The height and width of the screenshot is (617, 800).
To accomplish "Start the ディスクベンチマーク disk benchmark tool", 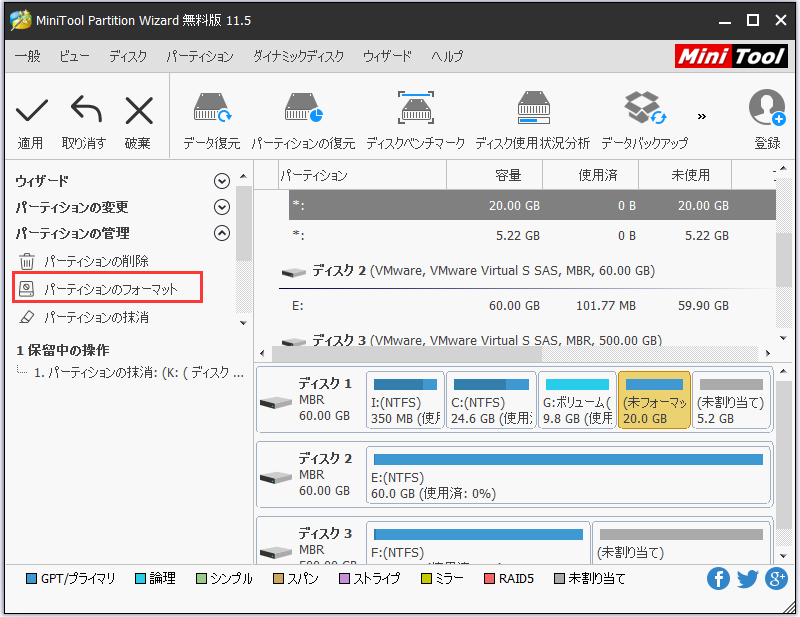I will 416,121.
